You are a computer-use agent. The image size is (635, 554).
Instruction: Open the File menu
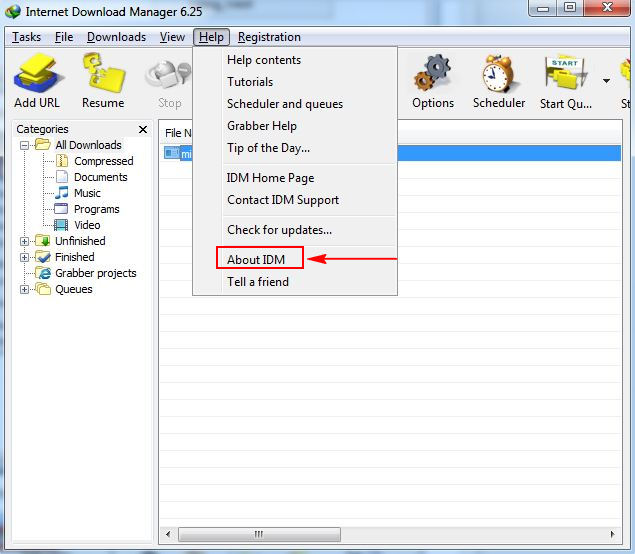pyautogui.click(x=64, y=37)
